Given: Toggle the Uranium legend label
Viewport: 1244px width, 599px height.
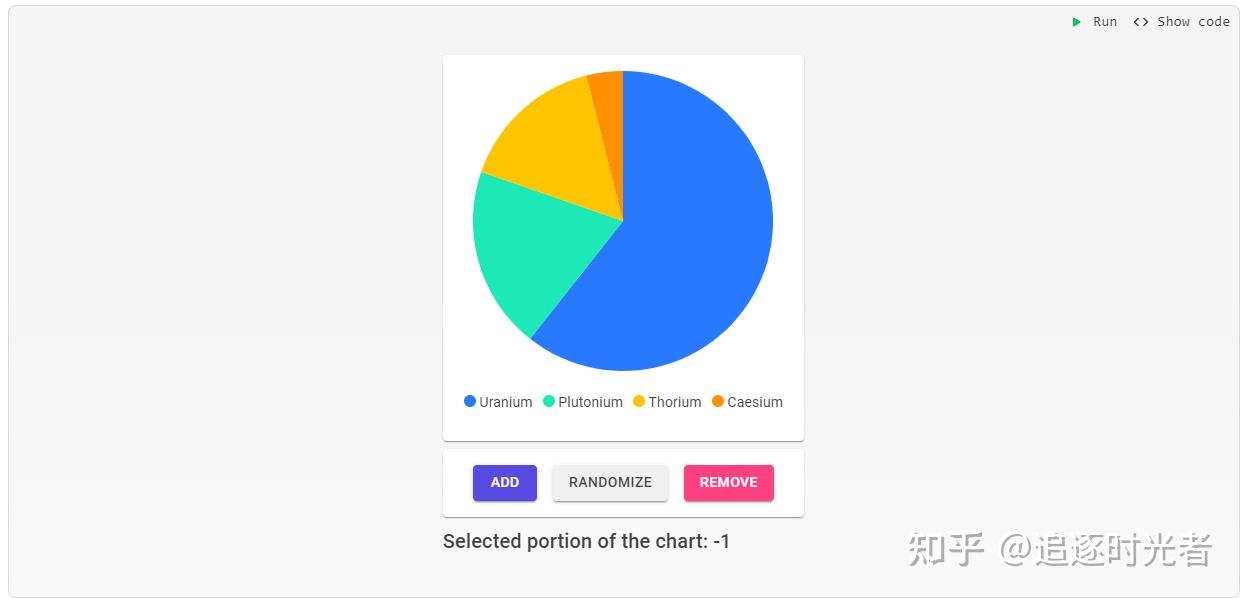Looking at the screenshot, I should coord(505,402).
